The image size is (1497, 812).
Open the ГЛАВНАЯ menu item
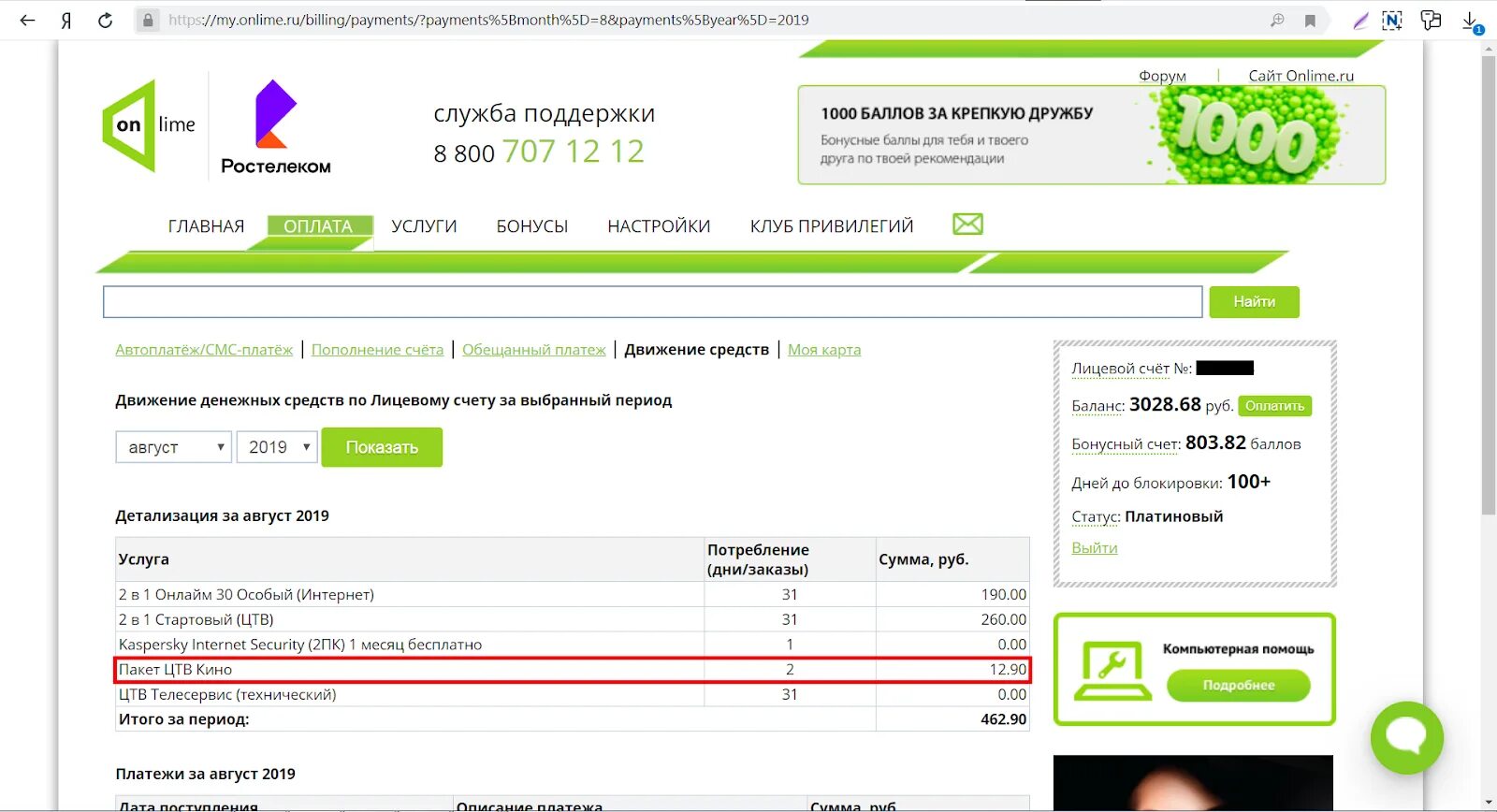[206, 226]
